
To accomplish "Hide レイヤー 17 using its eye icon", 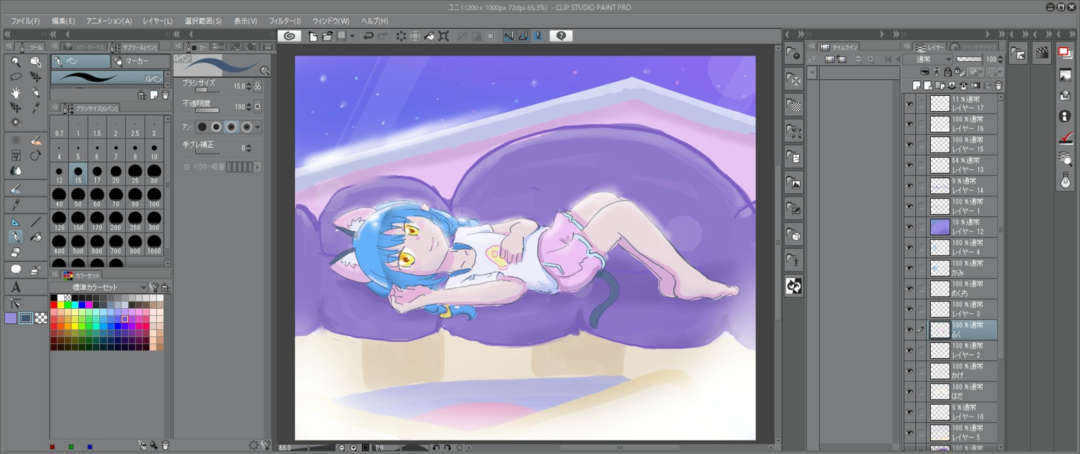I will point(909,103).
